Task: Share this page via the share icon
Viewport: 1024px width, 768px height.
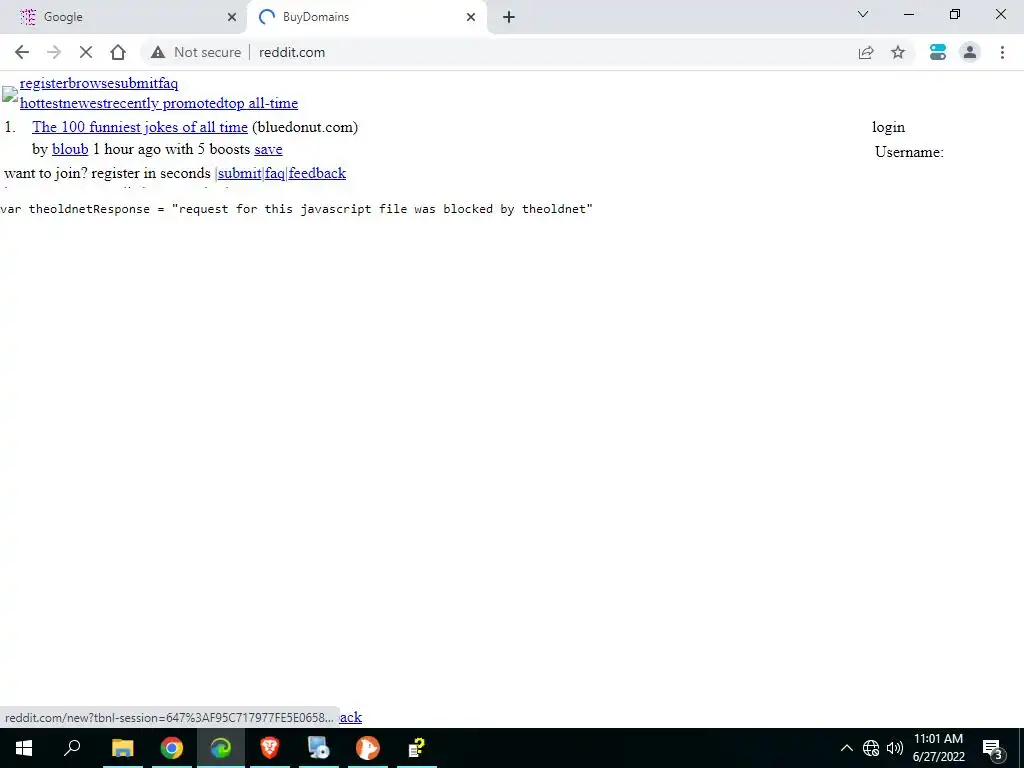Action: coord(866,52)
